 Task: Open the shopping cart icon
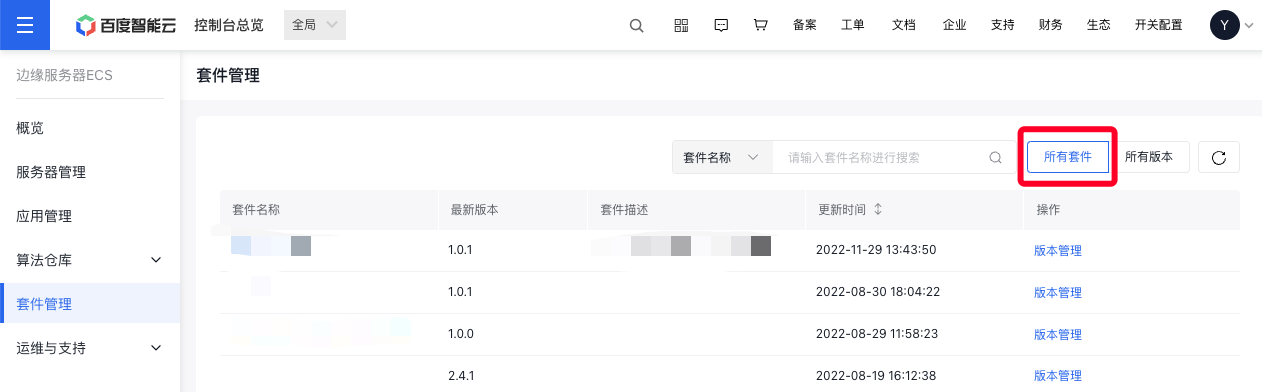(761, 26)
